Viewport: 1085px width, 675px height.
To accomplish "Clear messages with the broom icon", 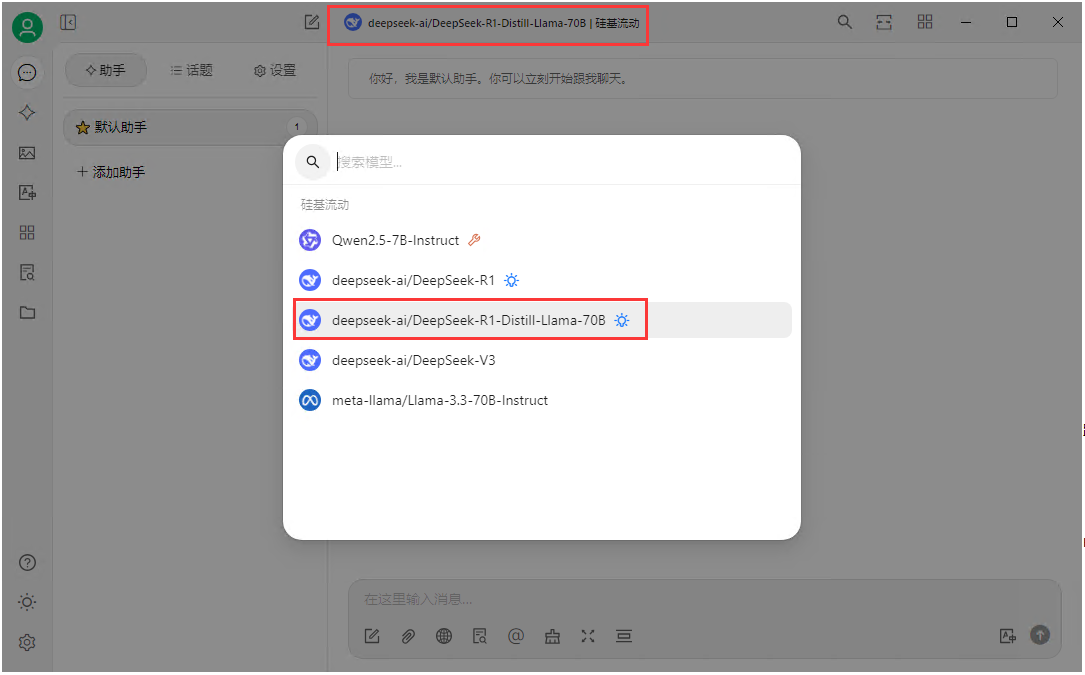I will (551, 636).
